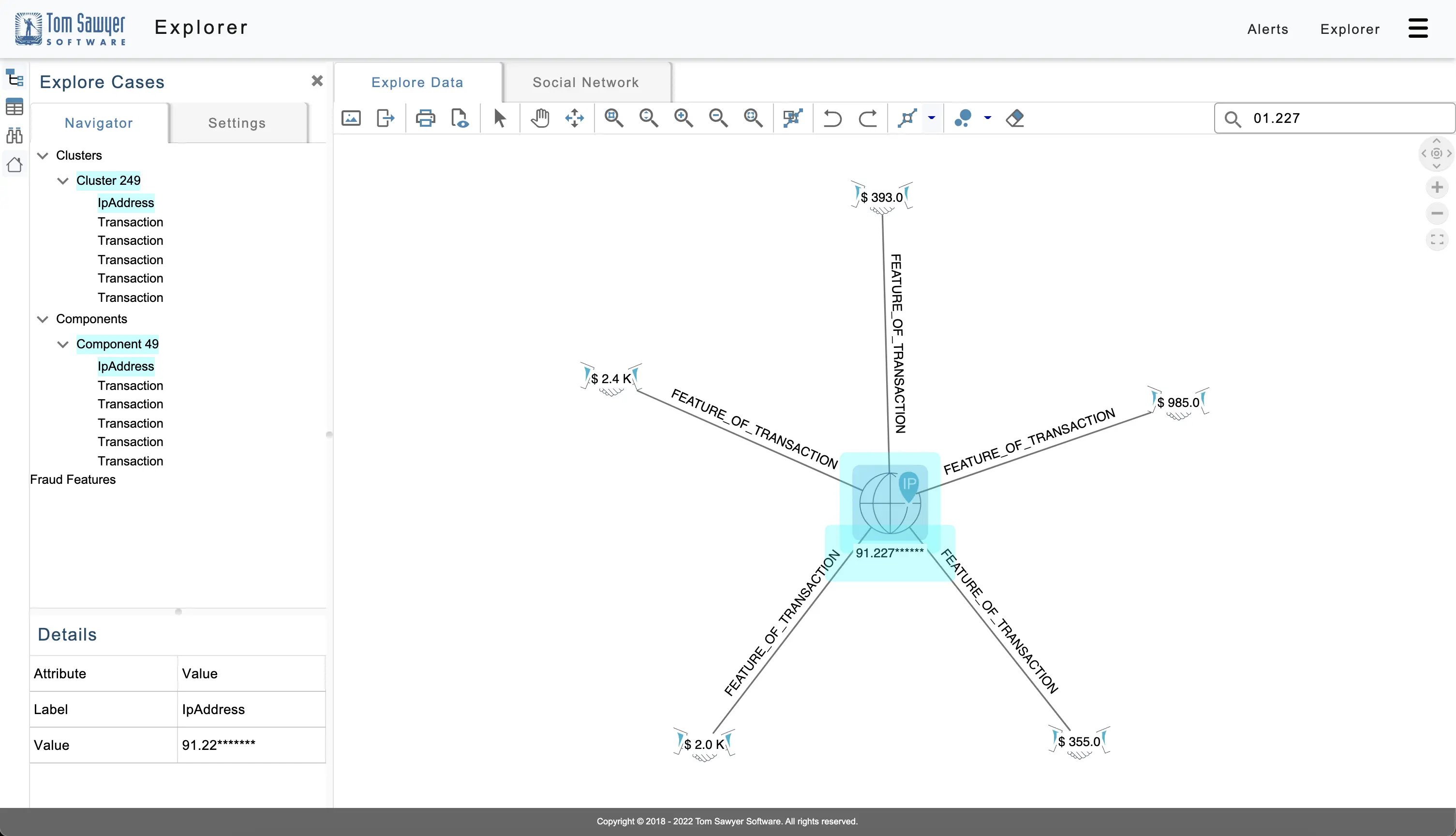The width and height of the screenshot is (1456, 836).
Task: Choose the marquee zoom tool
Action: pyautogui.click(x=614, y=118)
